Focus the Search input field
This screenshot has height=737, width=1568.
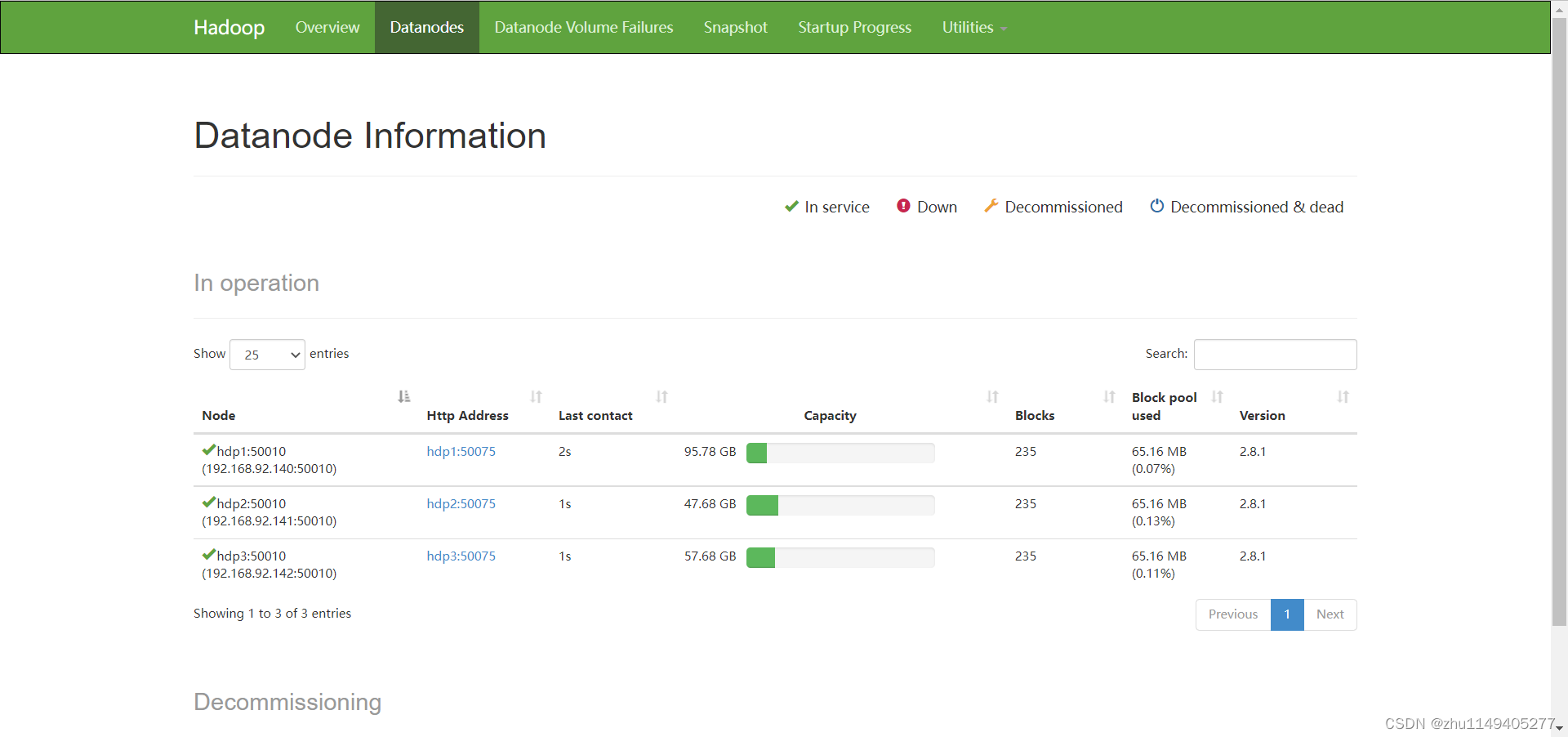pyautogui.click(x=1275, y=355)
